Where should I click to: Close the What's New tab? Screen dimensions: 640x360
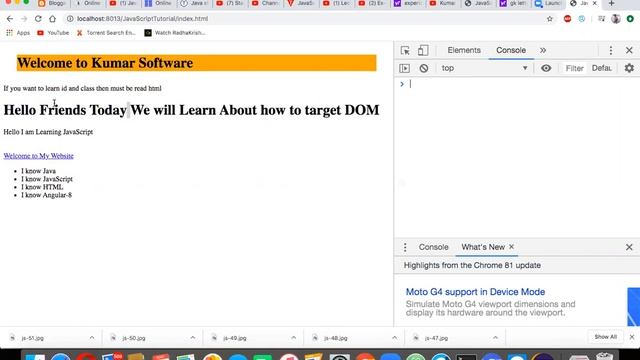coord(511,247)
